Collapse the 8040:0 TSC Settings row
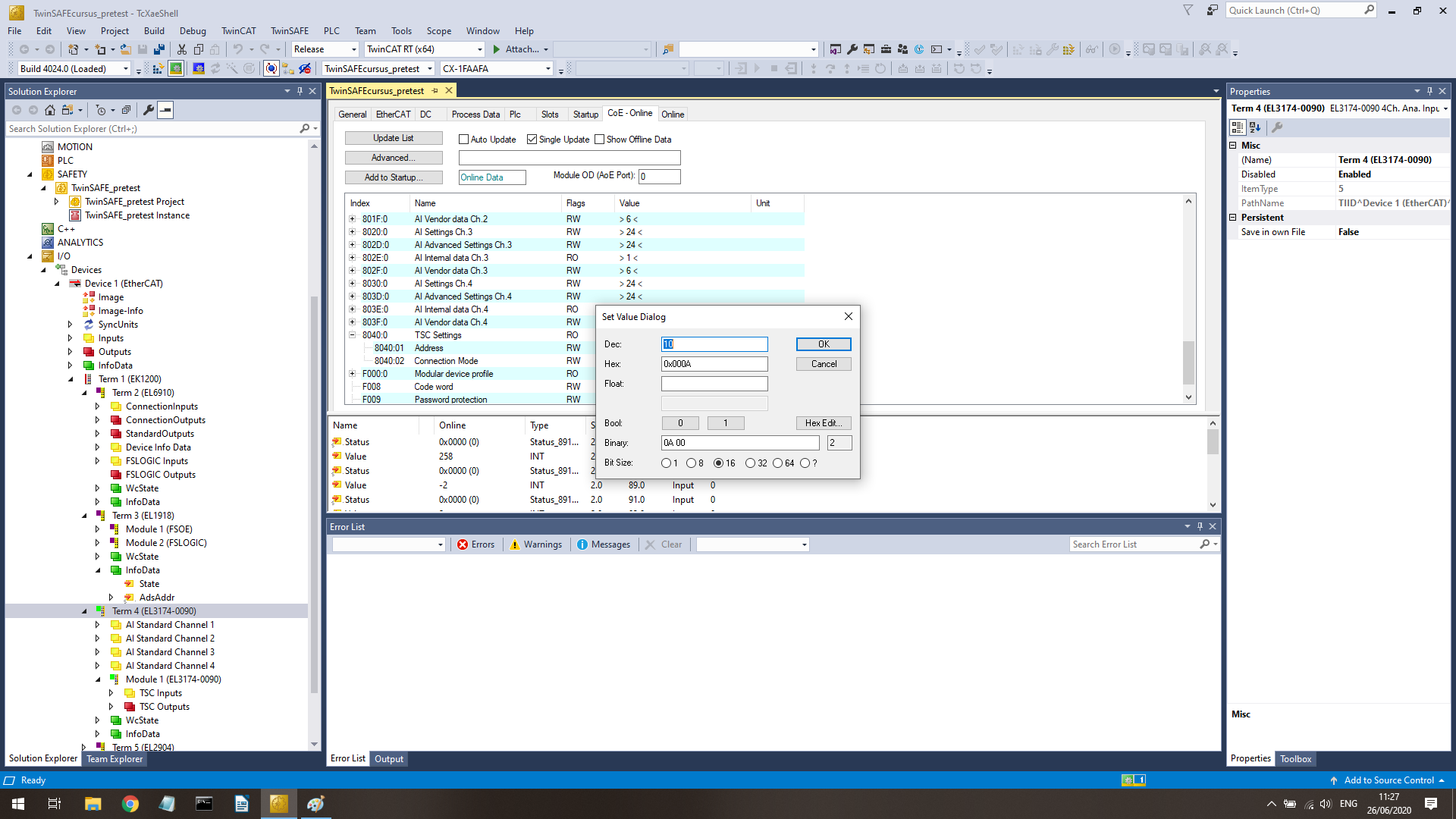1456x819 pixels. pyautogui.click(x=353, y=335)
